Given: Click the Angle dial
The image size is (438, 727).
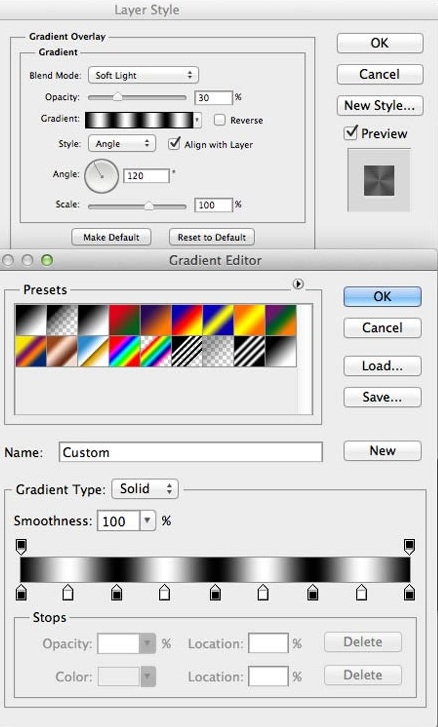Looking at the screenshot, I should (102, 176).
